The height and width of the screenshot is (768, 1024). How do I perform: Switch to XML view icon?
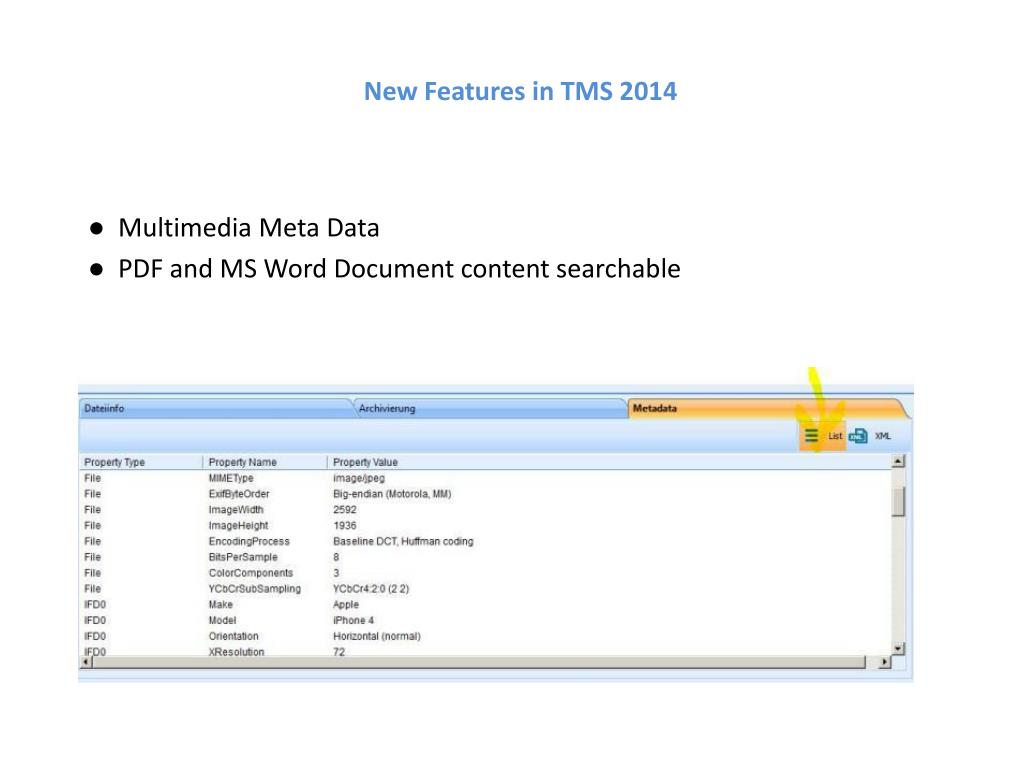(x=858, y=436)
